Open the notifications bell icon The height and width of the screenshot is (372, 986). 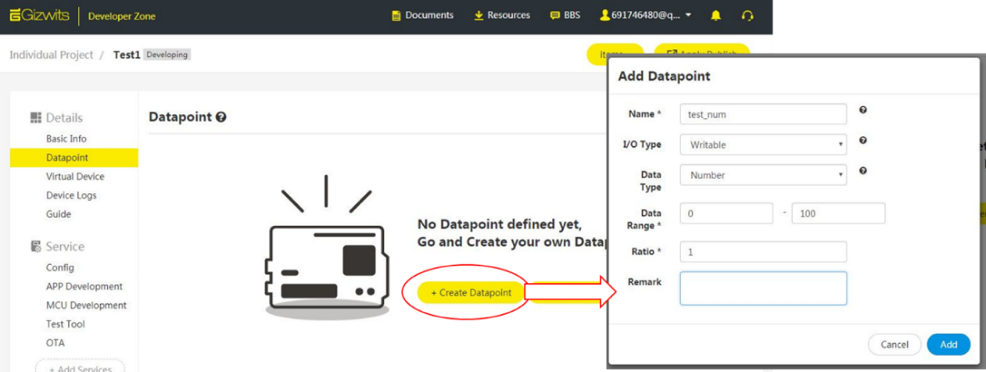716,16
